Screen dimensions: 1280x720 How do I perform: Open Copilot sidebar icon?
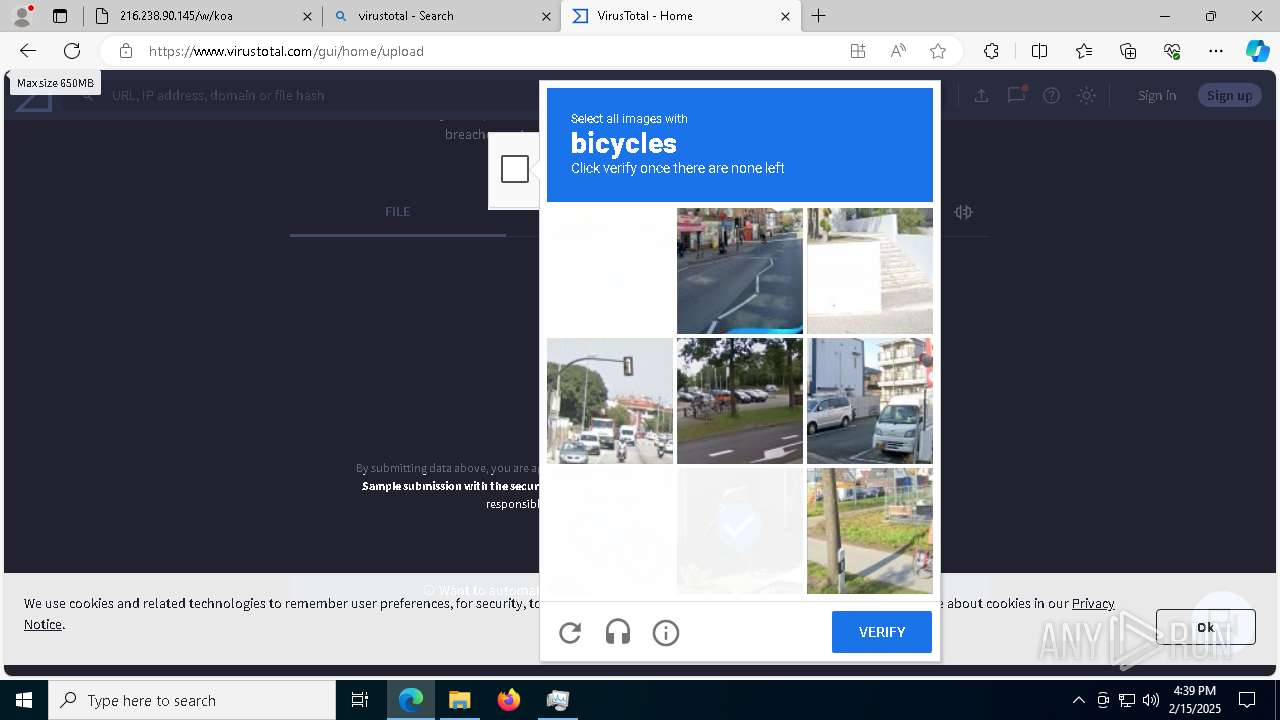click(x=1257, y=51)
